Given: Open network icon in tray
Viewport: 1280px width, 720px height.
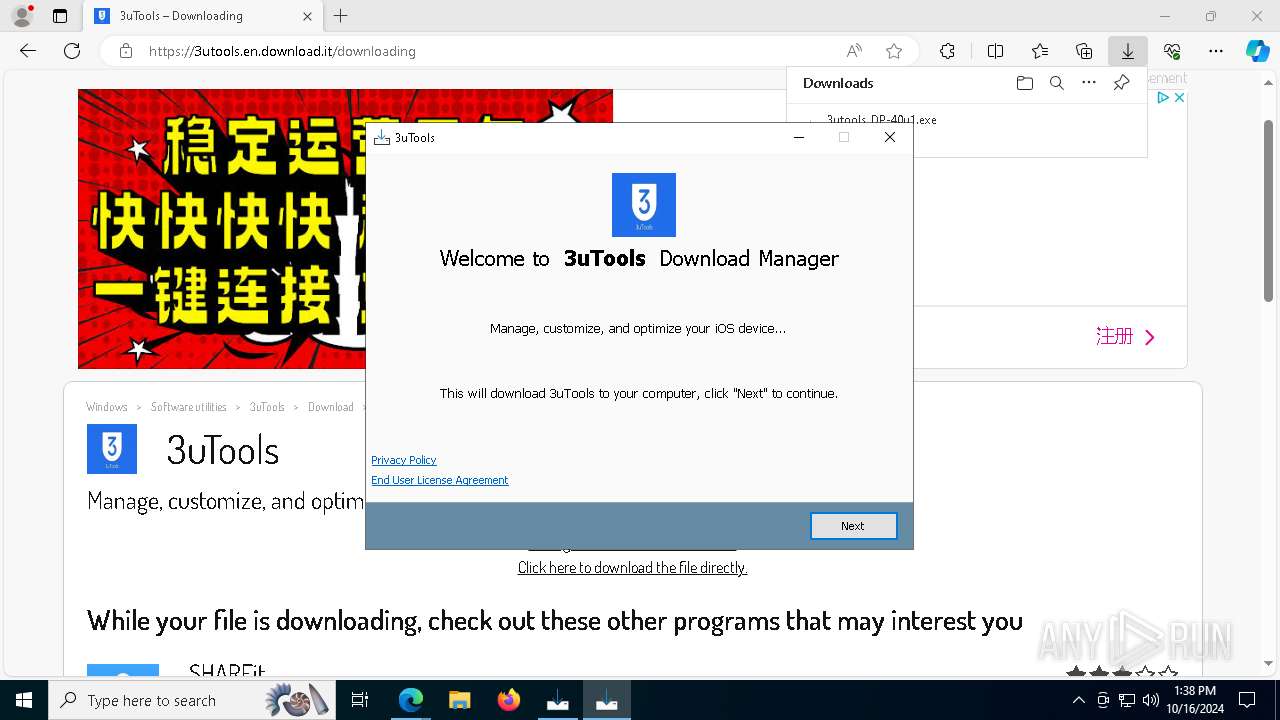Looking at the screenshot, I should coord(1127,700).
